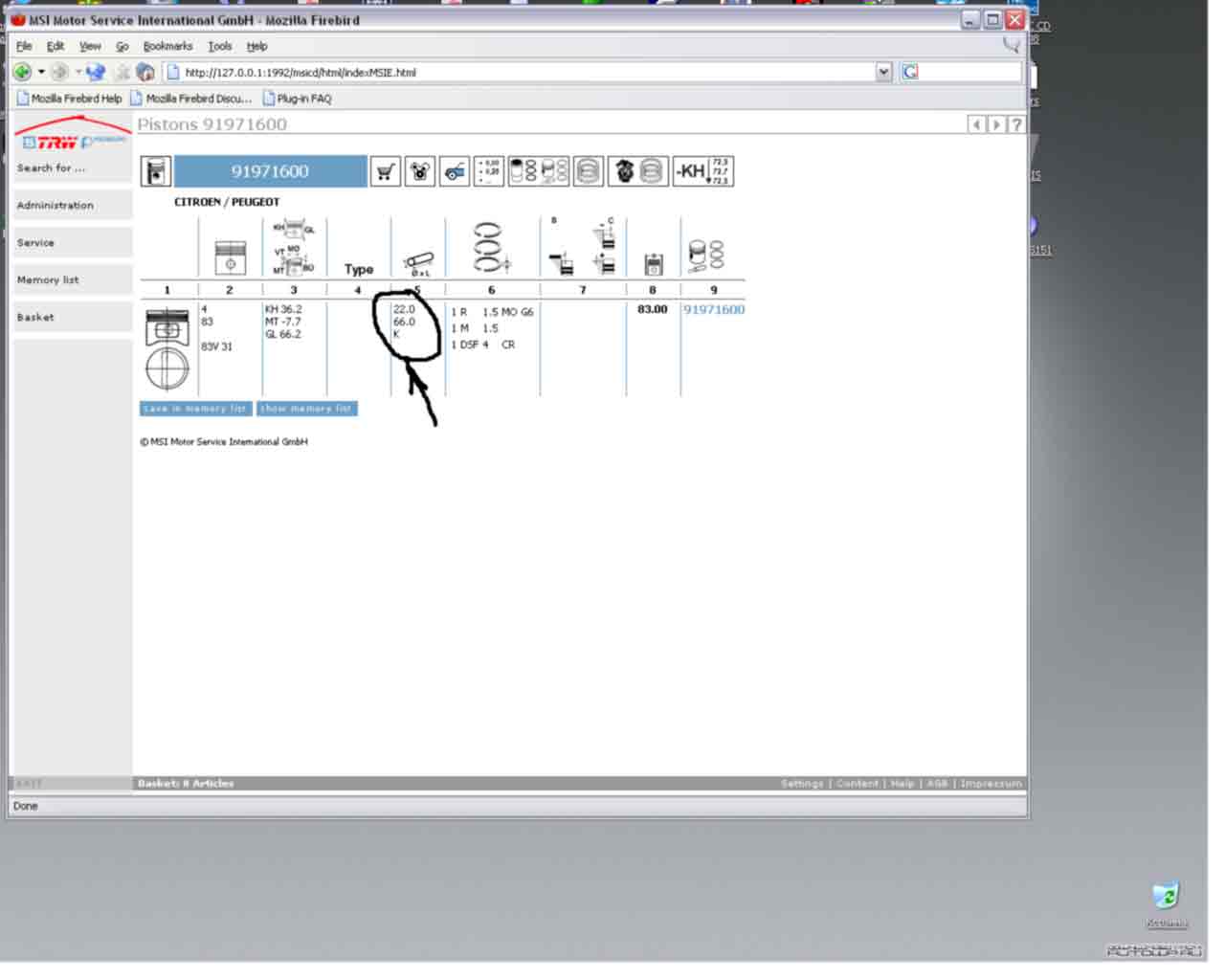This screenshot has width=1225, height=980.
Task: Click browser Back button
Action: point(22,72)
